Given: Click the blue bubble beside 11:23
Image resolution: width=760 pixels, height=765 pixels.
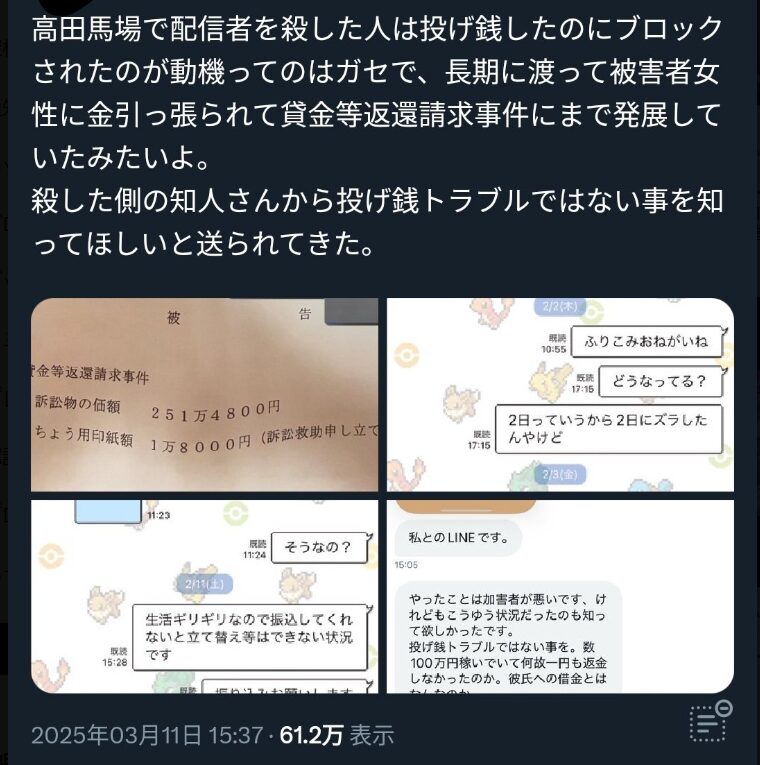Looking at the screenshot, I should (108, 511).
